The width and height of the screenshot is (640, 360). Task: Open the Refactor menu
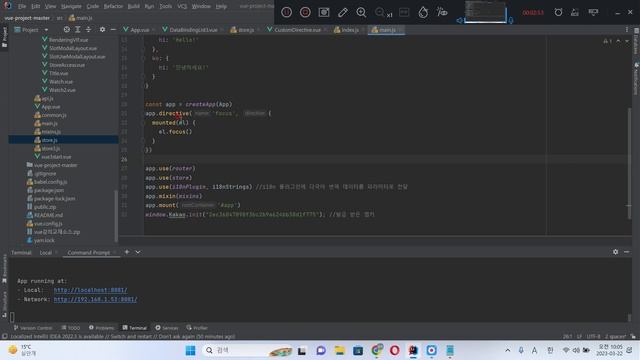click(x=113, y=6)
